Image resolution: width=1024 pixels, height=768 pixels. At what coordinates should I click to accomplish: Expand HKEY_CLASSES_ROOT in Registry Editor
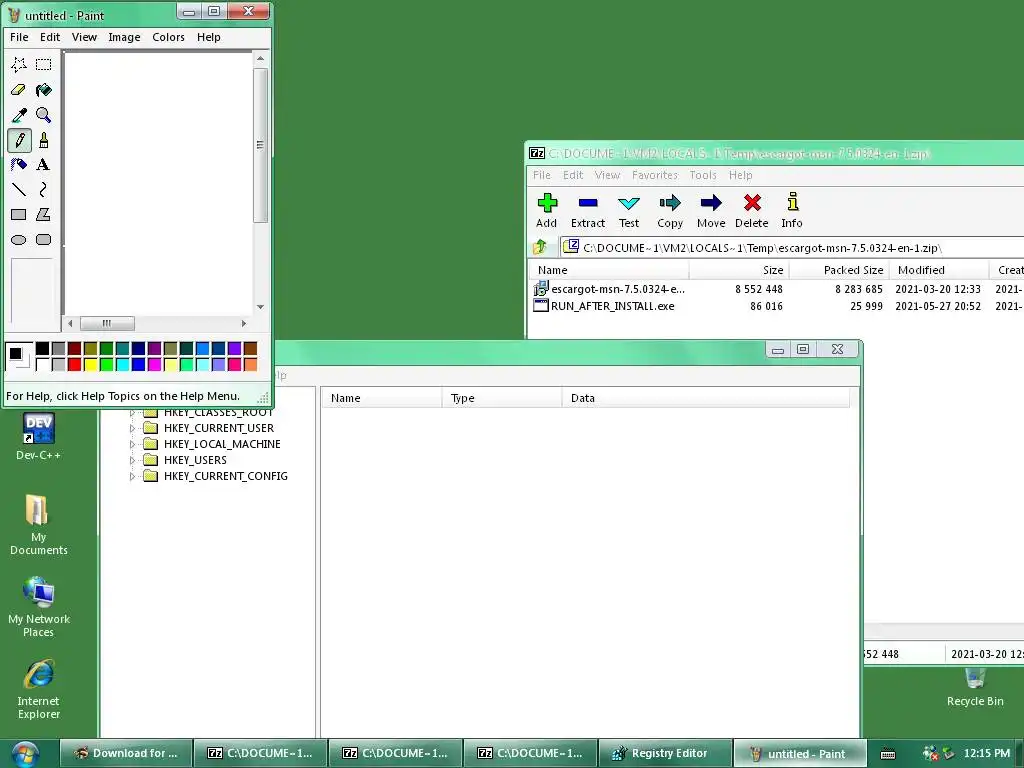133,413
